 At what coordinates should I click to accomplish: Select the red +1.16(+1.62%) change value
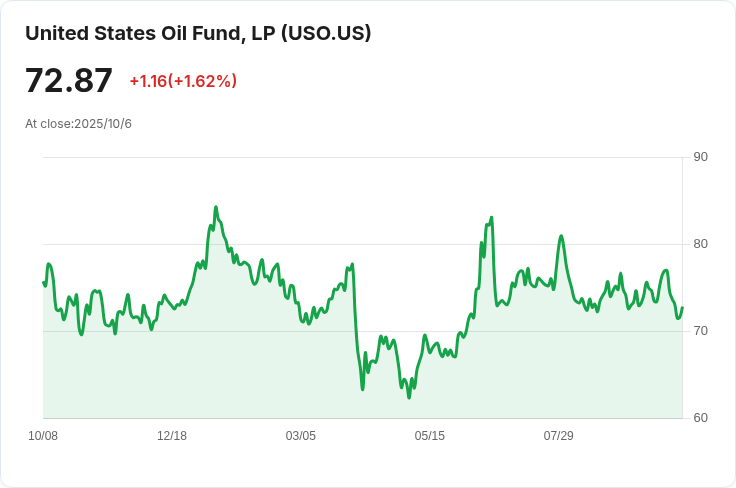click(183, 81)
